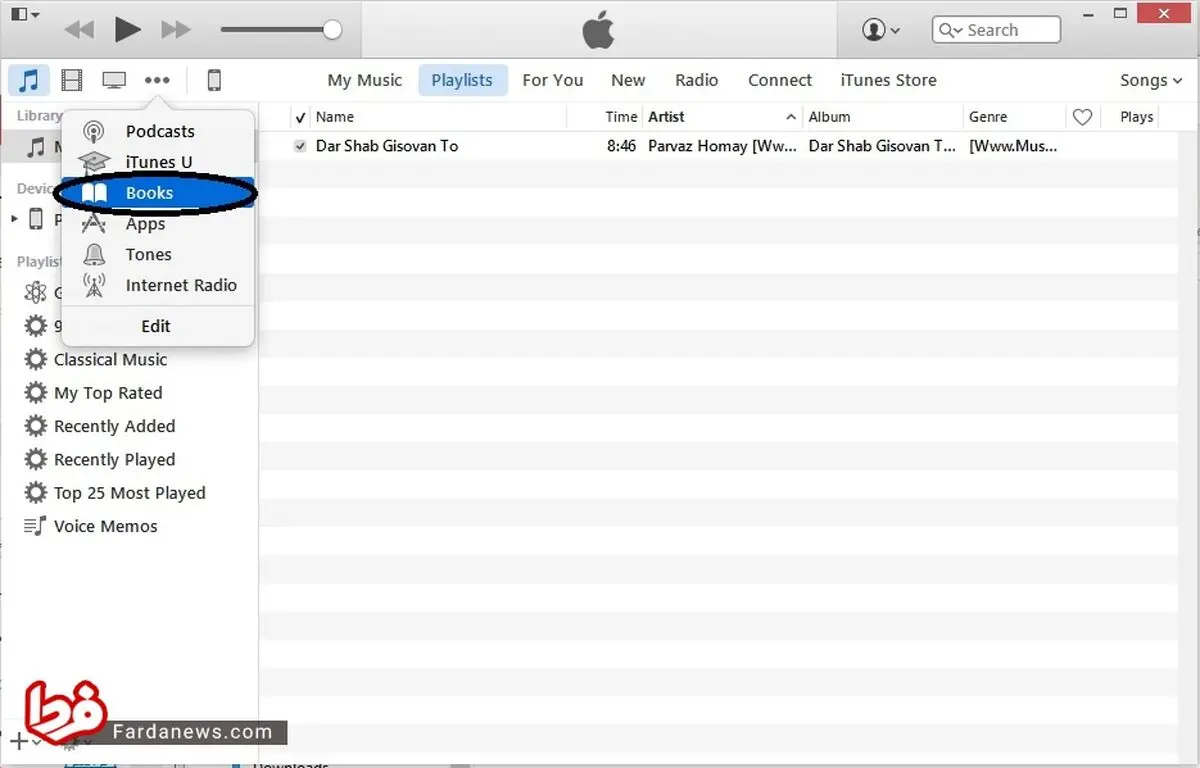Click the Internet Radio antenna icon
The width and height of the screenshot is (1200, 768).
pyautogui.click(x=94, y=286)
